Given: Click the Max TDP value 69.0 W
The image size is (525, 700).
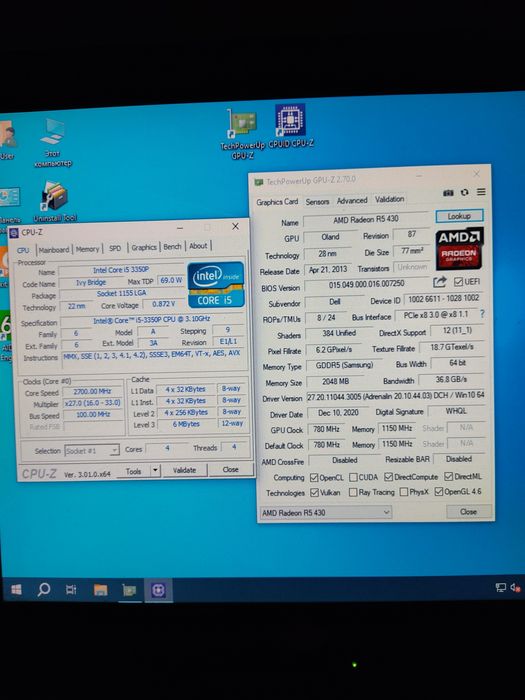Looking at the screenshot, I should [x=171, y=280].
